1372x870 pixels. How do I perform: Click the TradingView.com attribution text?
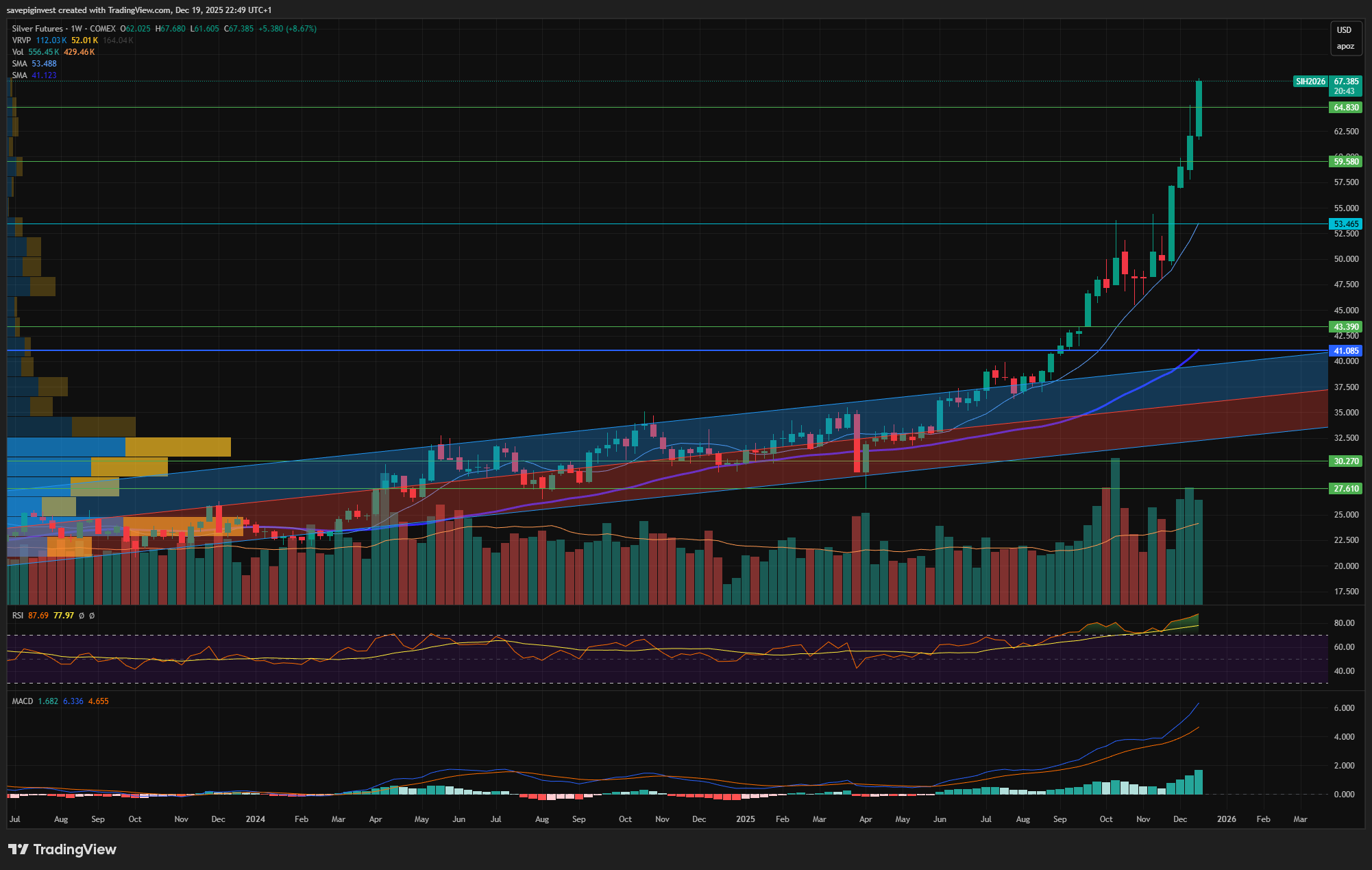[x=139, y=10]
